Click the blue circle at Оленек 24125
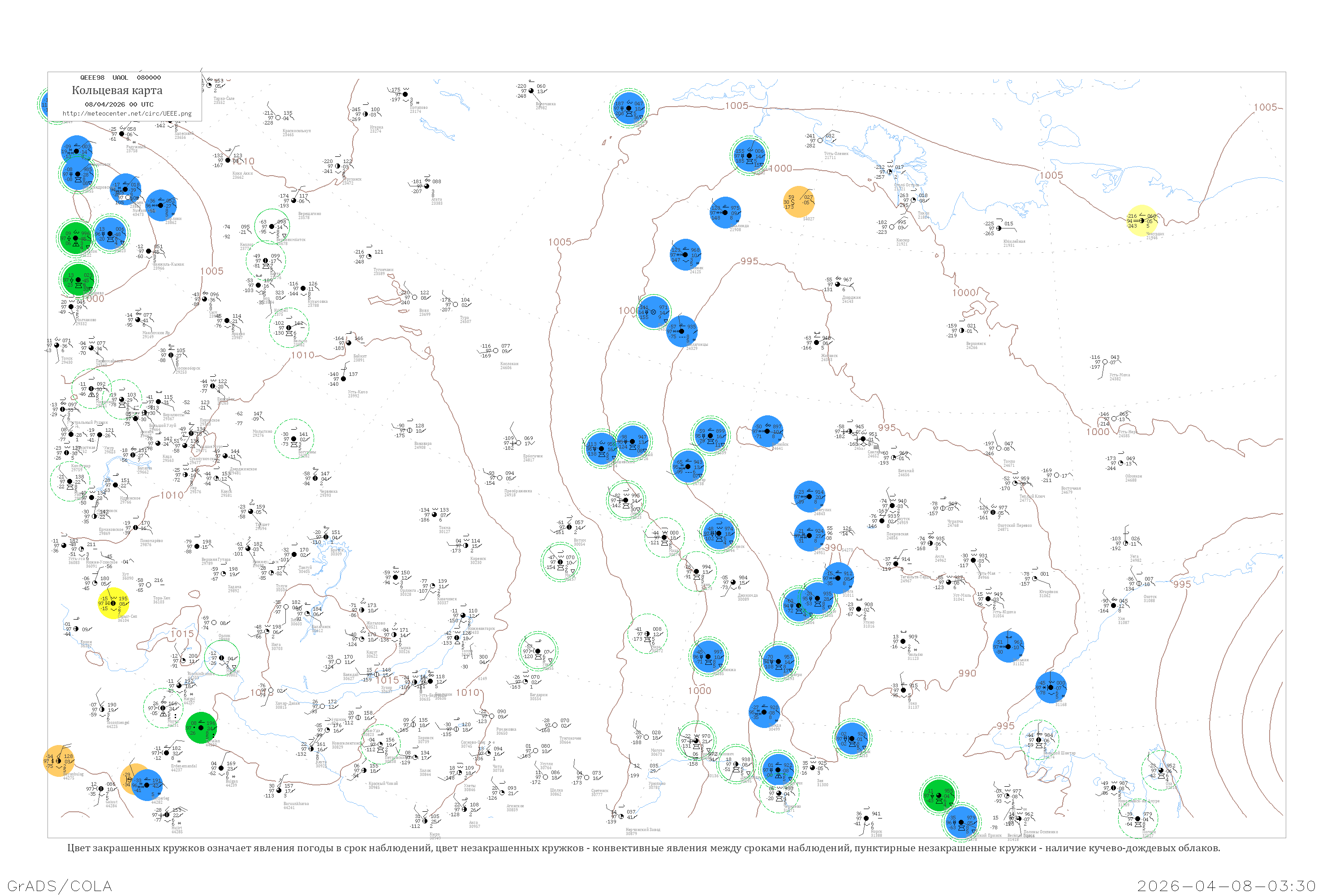 (685, 255)
